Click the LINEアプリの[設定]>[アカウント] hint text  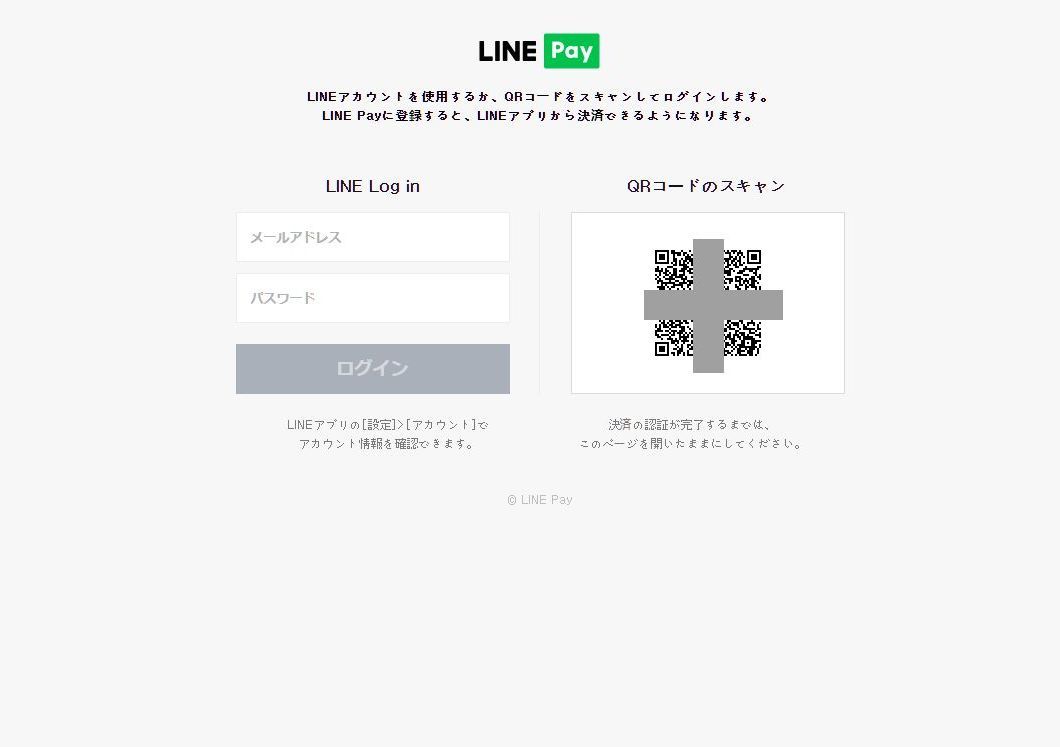387,425
